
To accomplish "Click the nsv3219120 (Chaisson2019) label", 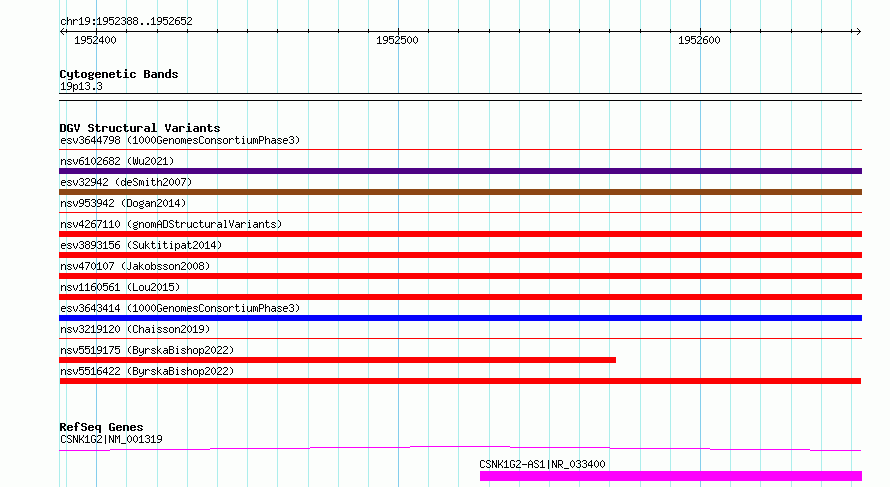I will 135,329.
